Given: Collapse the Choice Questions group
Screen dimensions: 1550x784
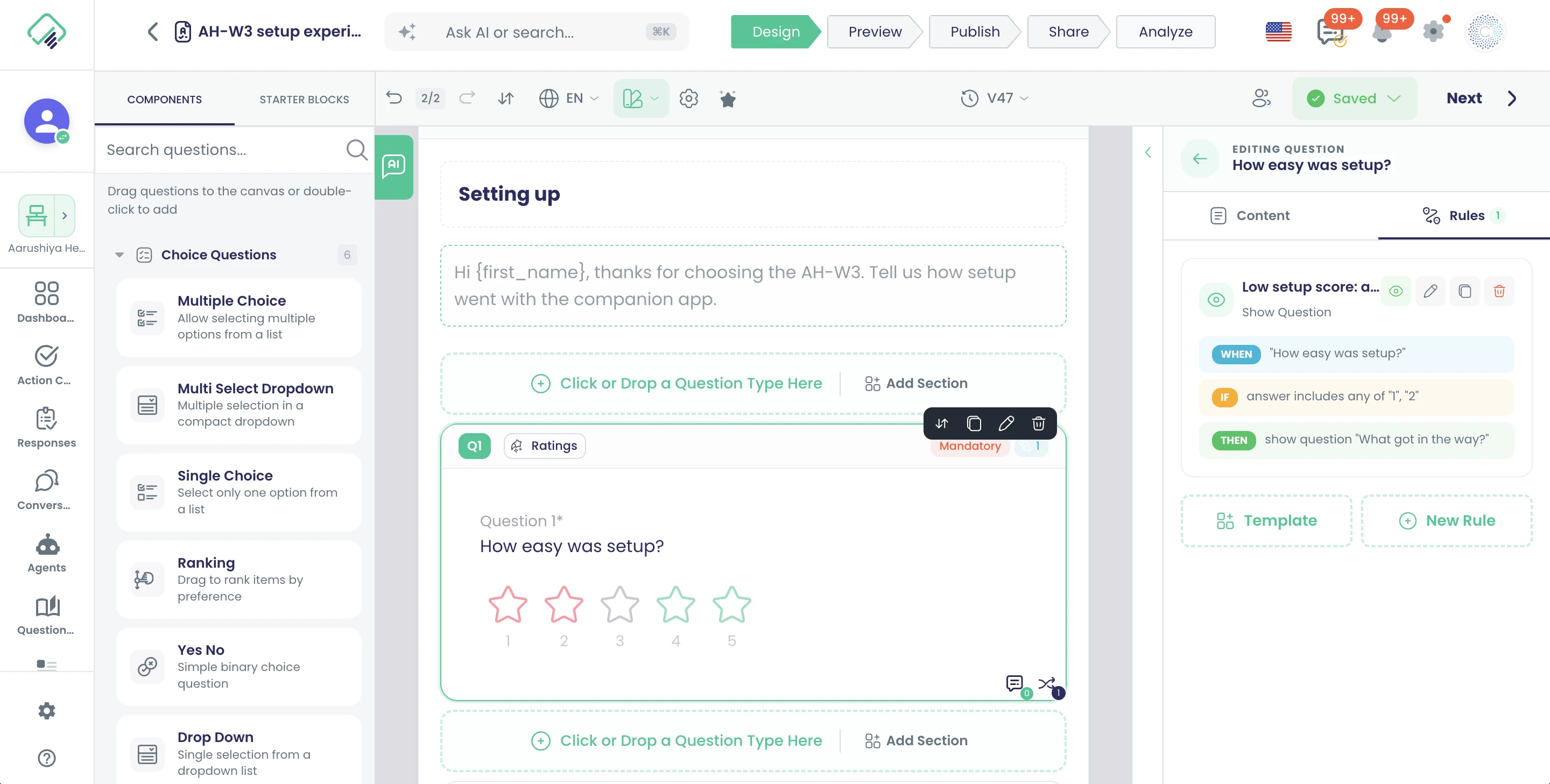Looking at the screenshot, I should click(x=119, y=255).
